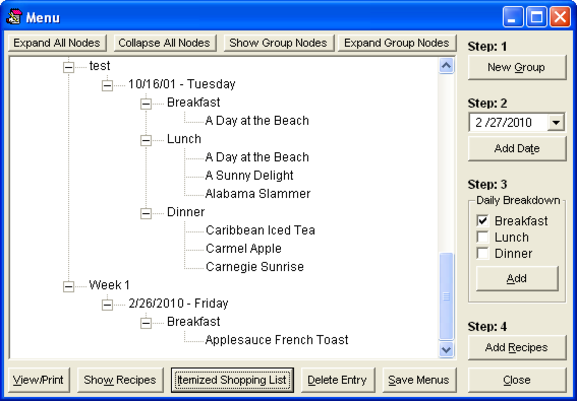Click the tree scrollbar thumb
Image resolution: width=577 pixels, height=401 pixels.
pyautogui.click(x=446, y=296)
